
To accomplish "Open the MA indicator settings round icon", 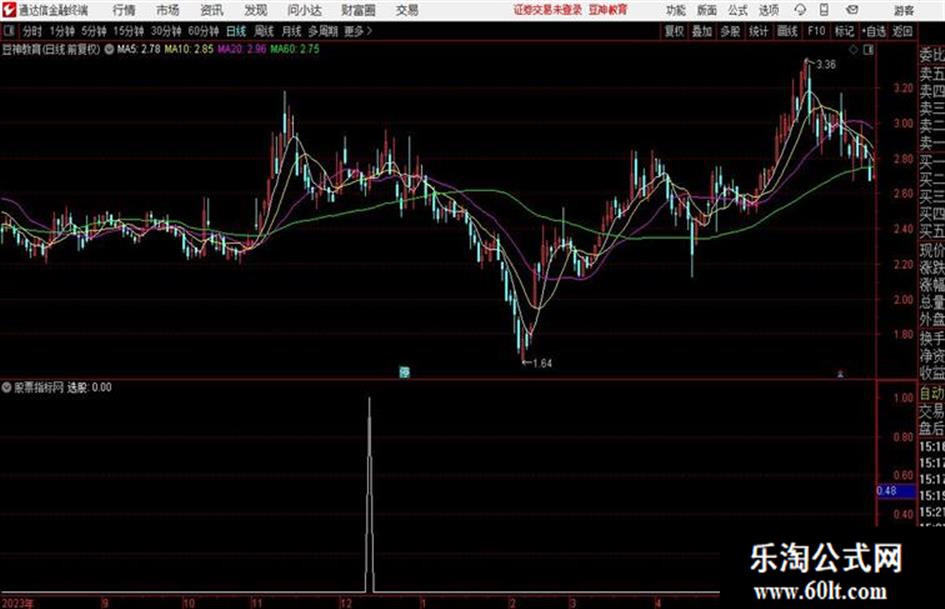I will click(x=109, y=49).
